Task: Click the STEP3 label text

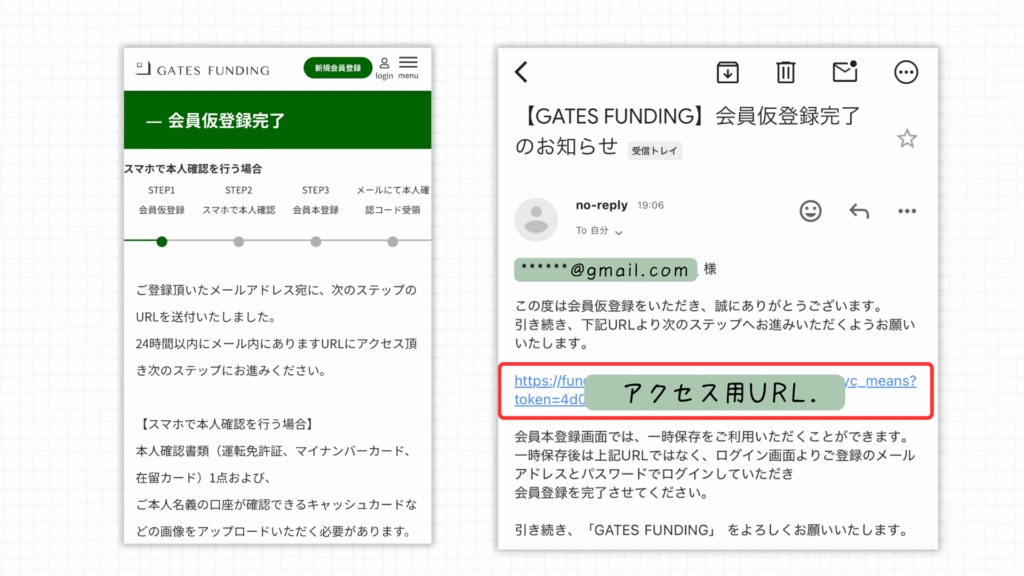Action: pos(315,190)
